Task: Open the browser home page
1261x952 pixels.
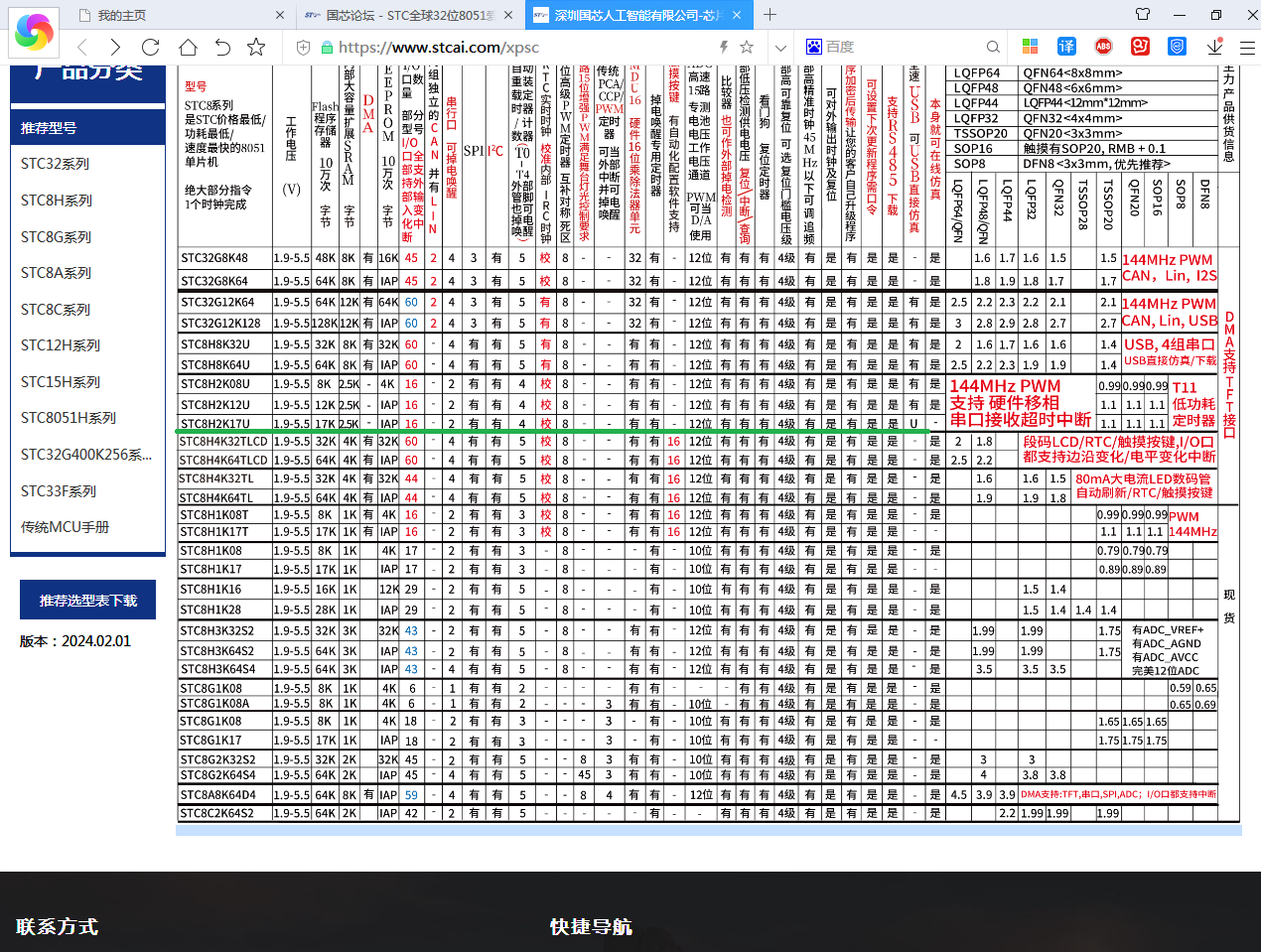Action: point(188,47)
